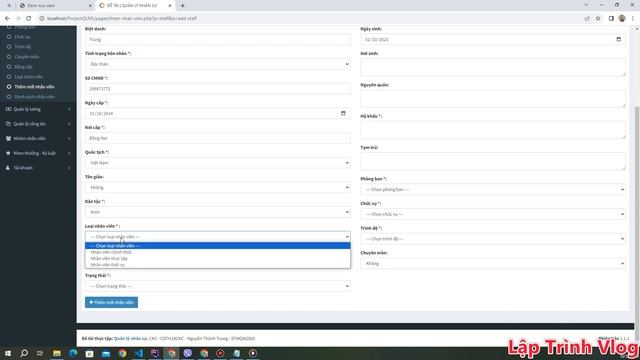
Task: Expand 'Nhóm nhân viên' sidebar menu
Action: (38, 138)
